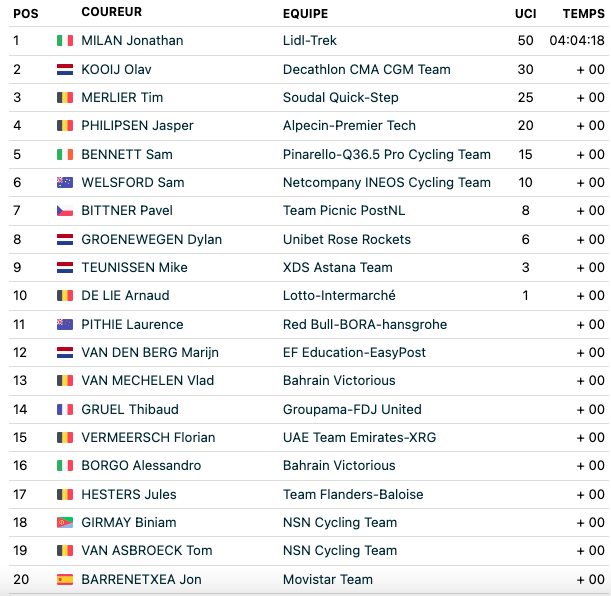Open Red Bull-BORA-hansgrohe team page

coord(365,324)
